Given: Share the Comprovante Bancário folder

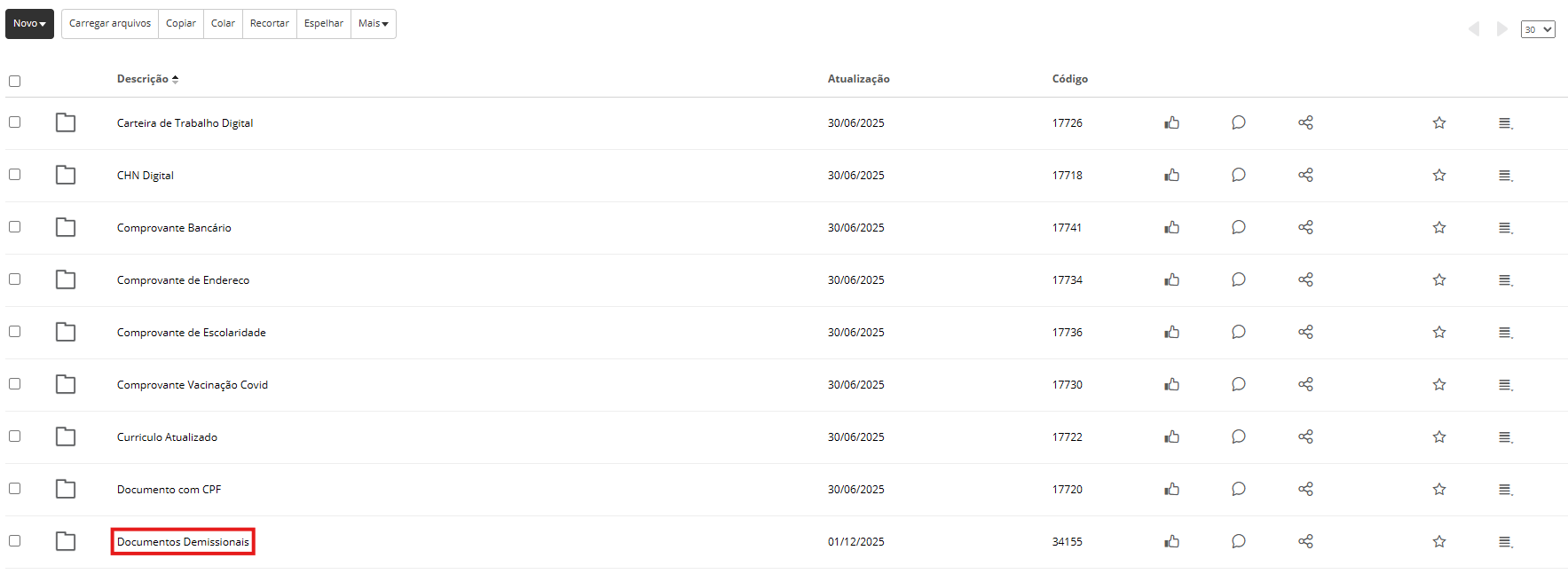Looking at the screenshot, I should tap(1305, 227).
